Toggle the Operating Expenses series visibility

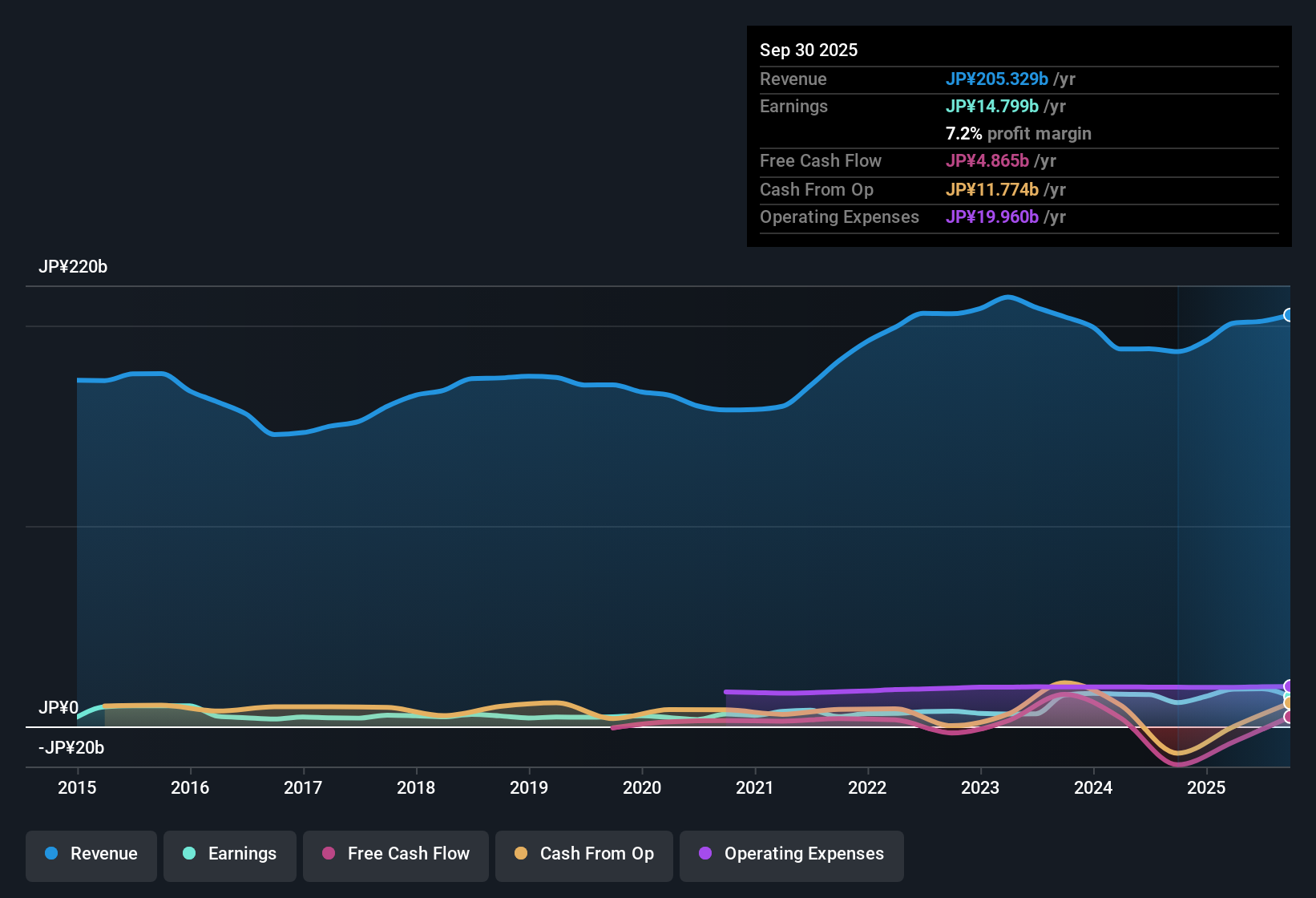click(x=791, y=854)
